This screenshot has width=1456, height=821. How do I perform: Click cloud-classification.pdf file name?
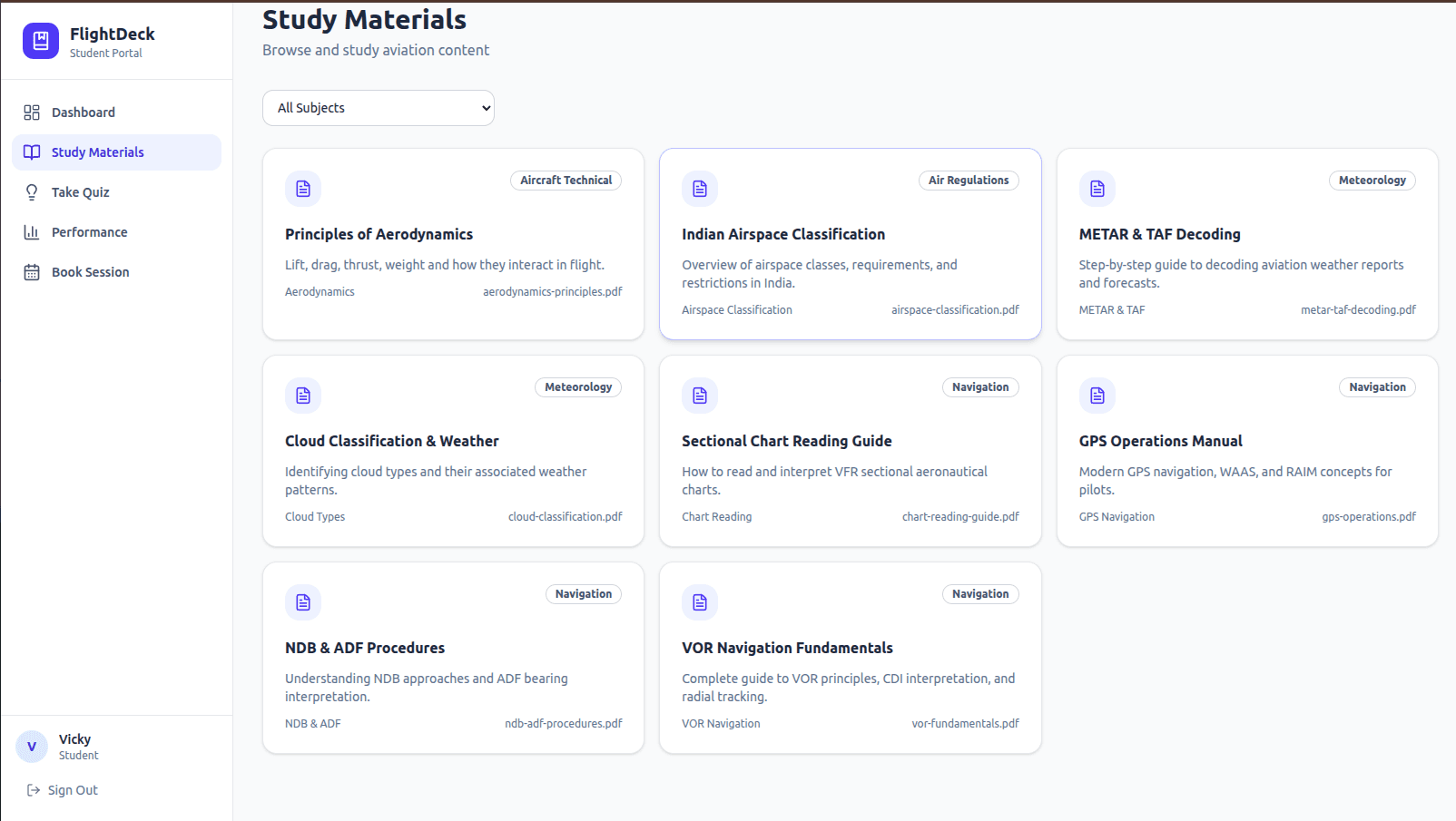pos(566,517)
